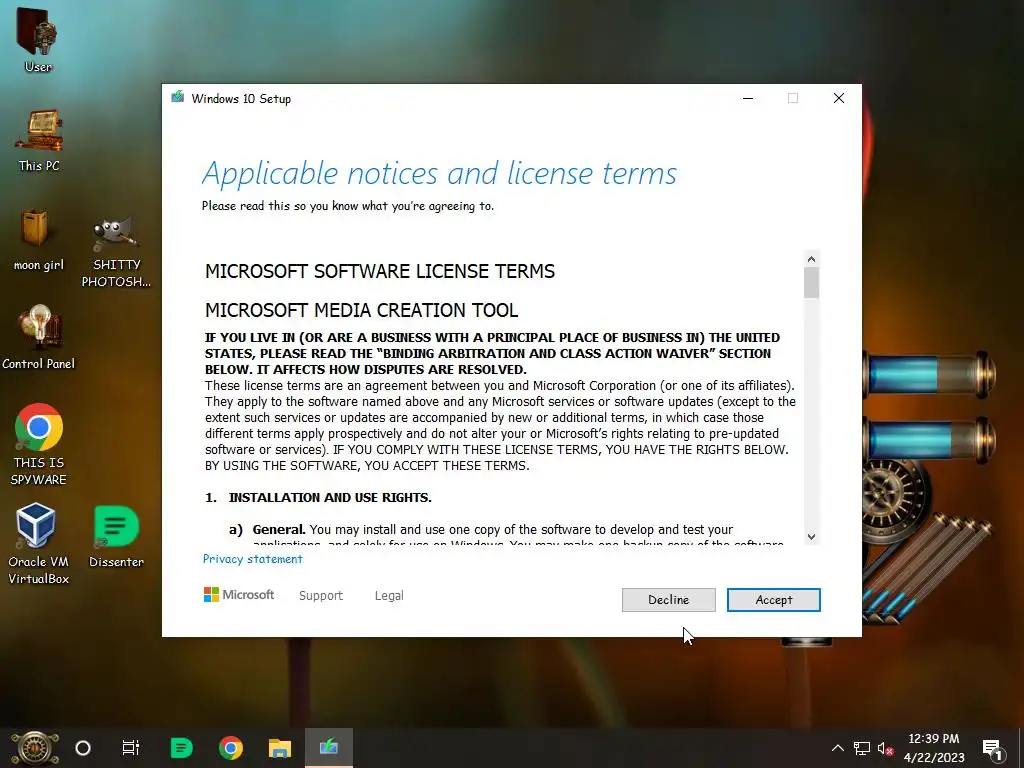Click the license text scroll up arrow
Viewport: 1024px width, 768px height.
click(x=811, y=259)
